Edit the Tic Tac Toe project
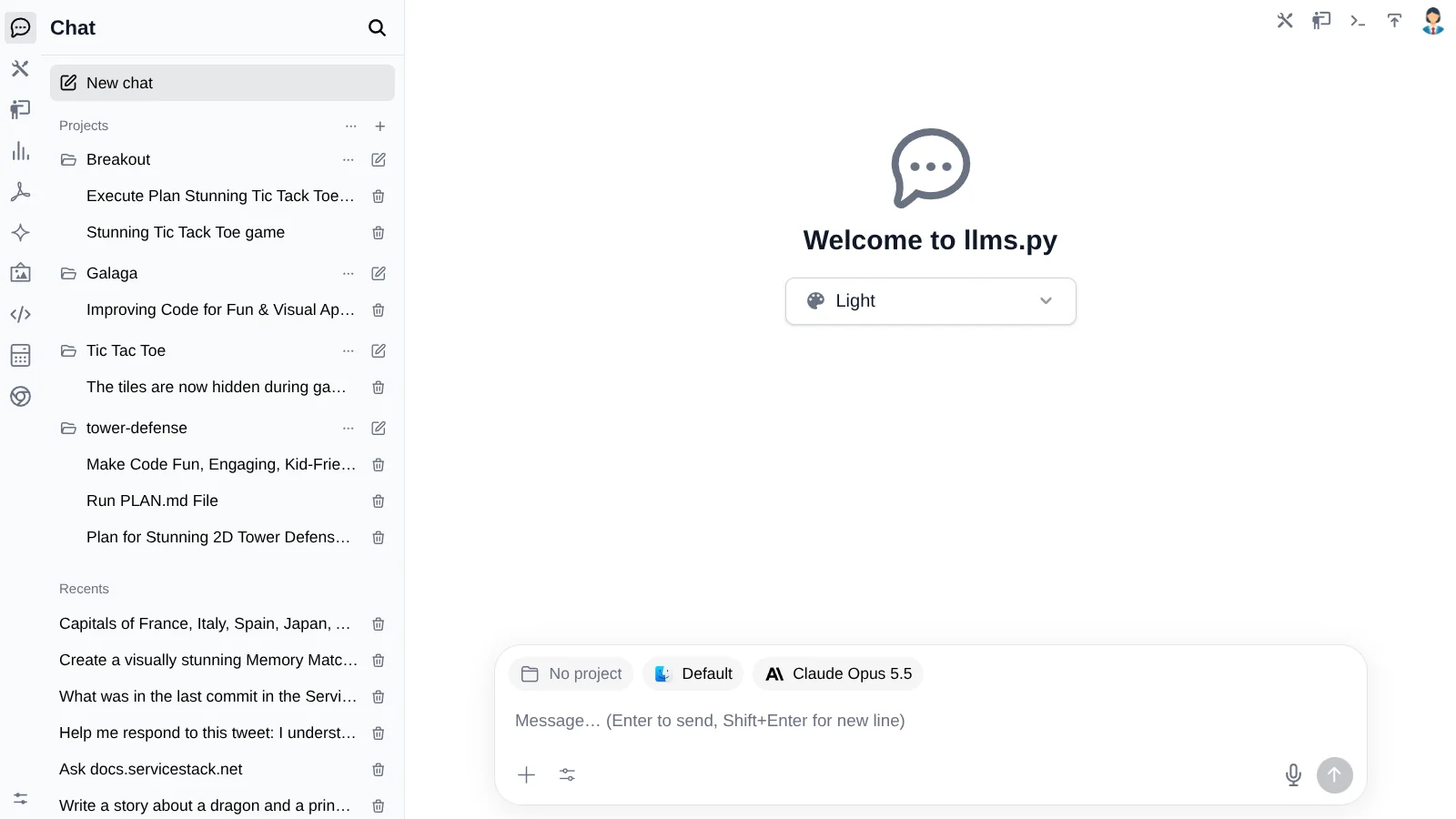Viewport: 1456px width, 819px height. point(379,350)
